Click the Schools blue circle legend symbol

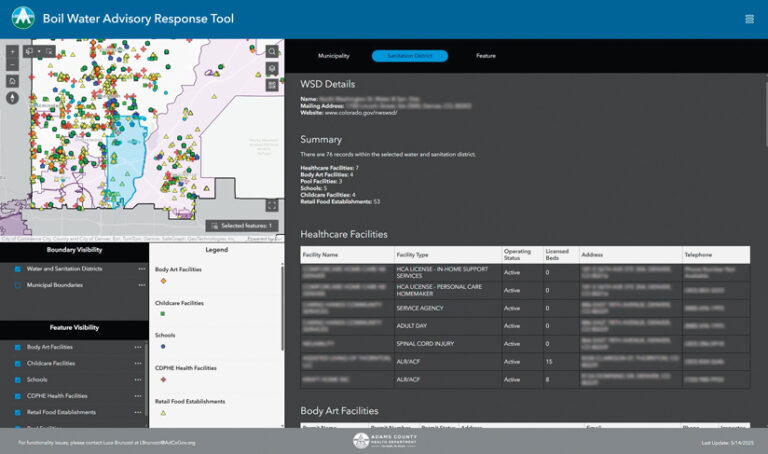tap(163, 346)
